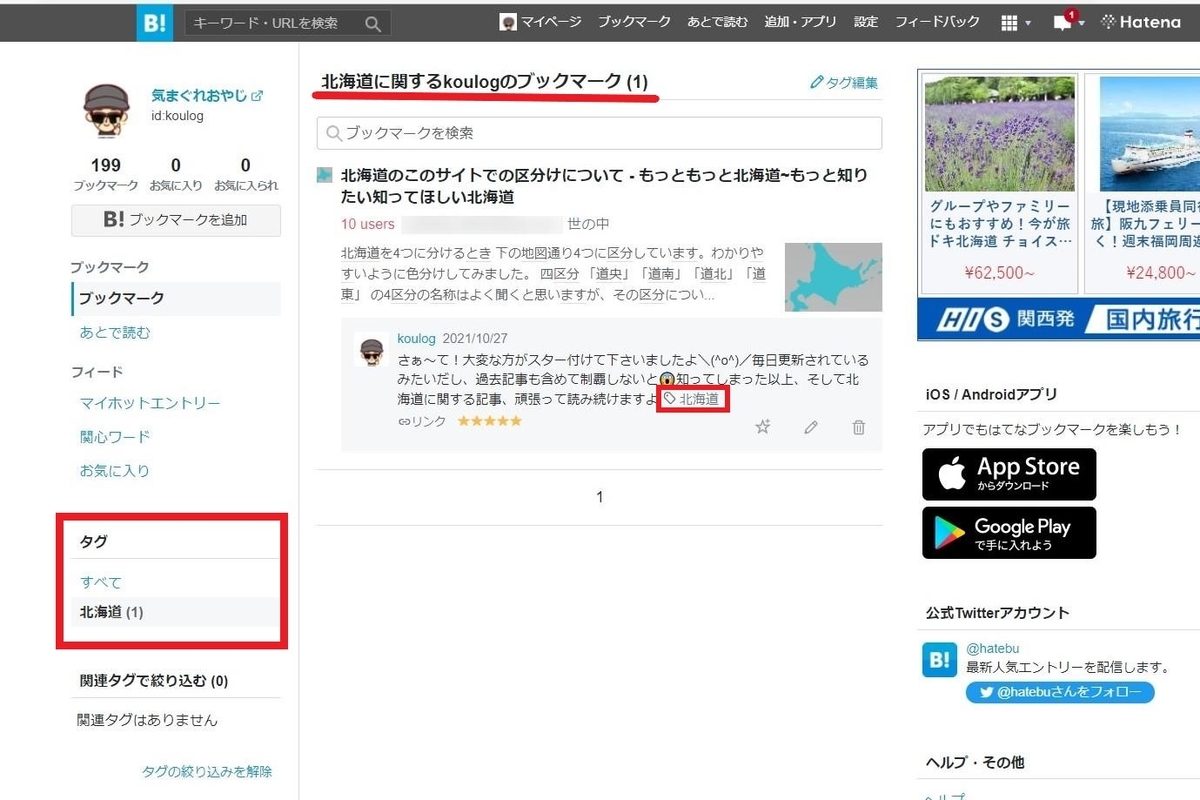Edit the bookmark using the pencil icon
The height and width of the screenshot is (800, 1200).
pos(811,427)
